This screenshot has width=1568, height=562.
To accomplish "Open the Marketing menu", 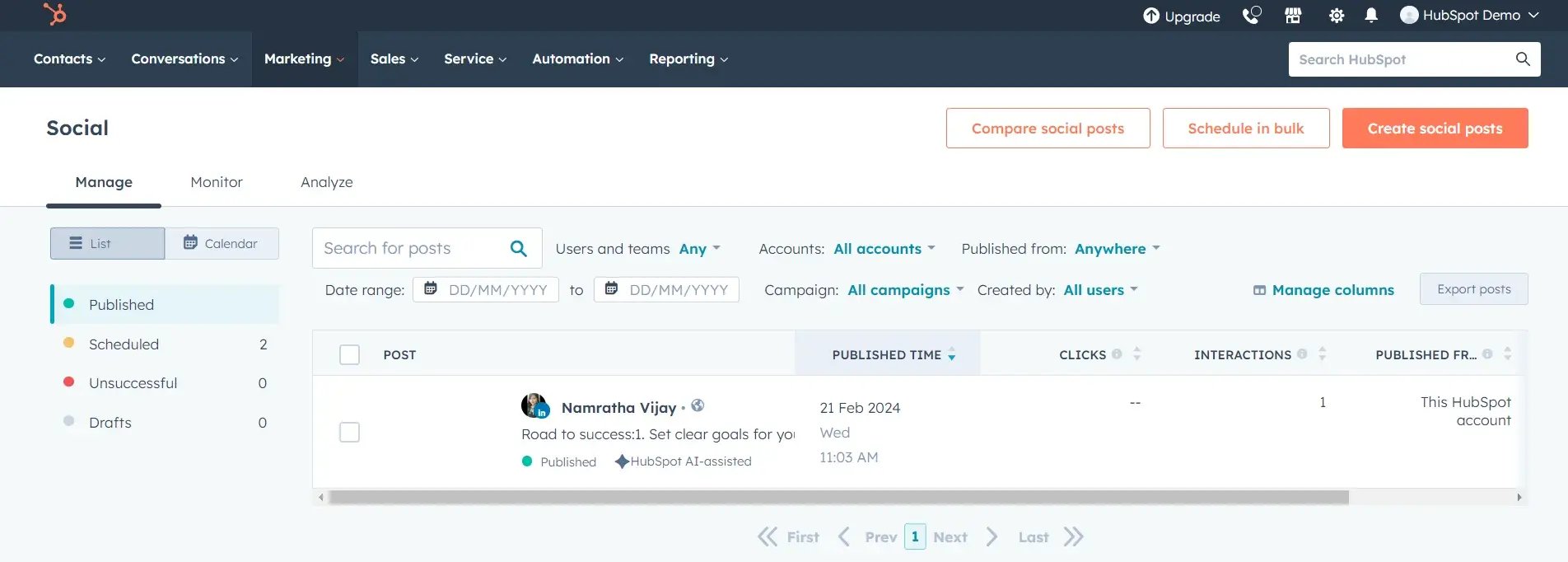I will 305,59.
